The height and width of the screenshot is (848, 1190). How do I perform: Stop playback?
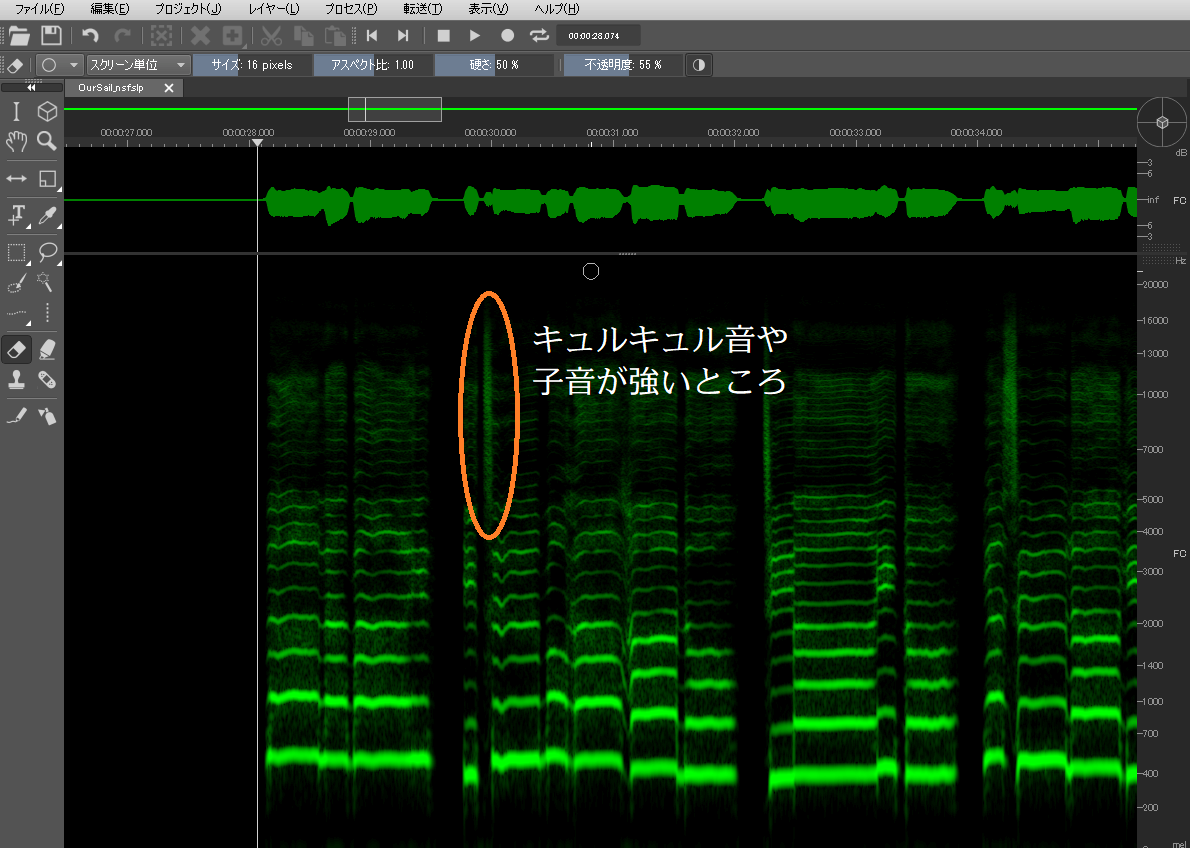[444, 36]
